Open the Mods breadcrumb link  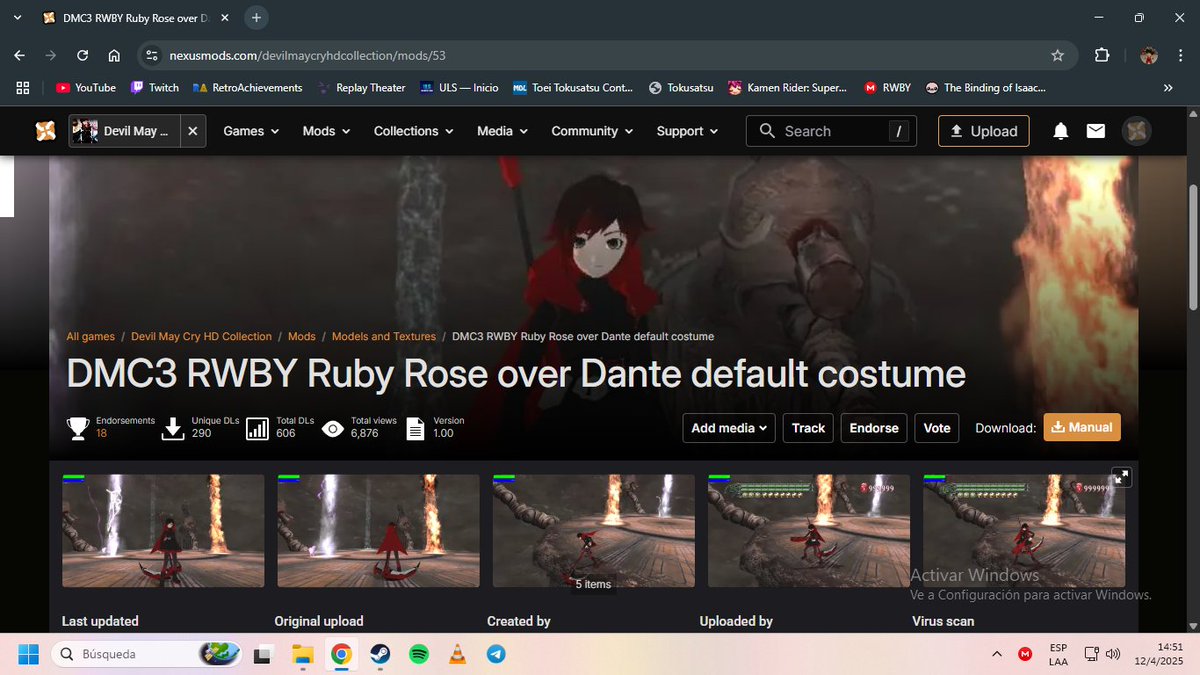click(302, 337)
